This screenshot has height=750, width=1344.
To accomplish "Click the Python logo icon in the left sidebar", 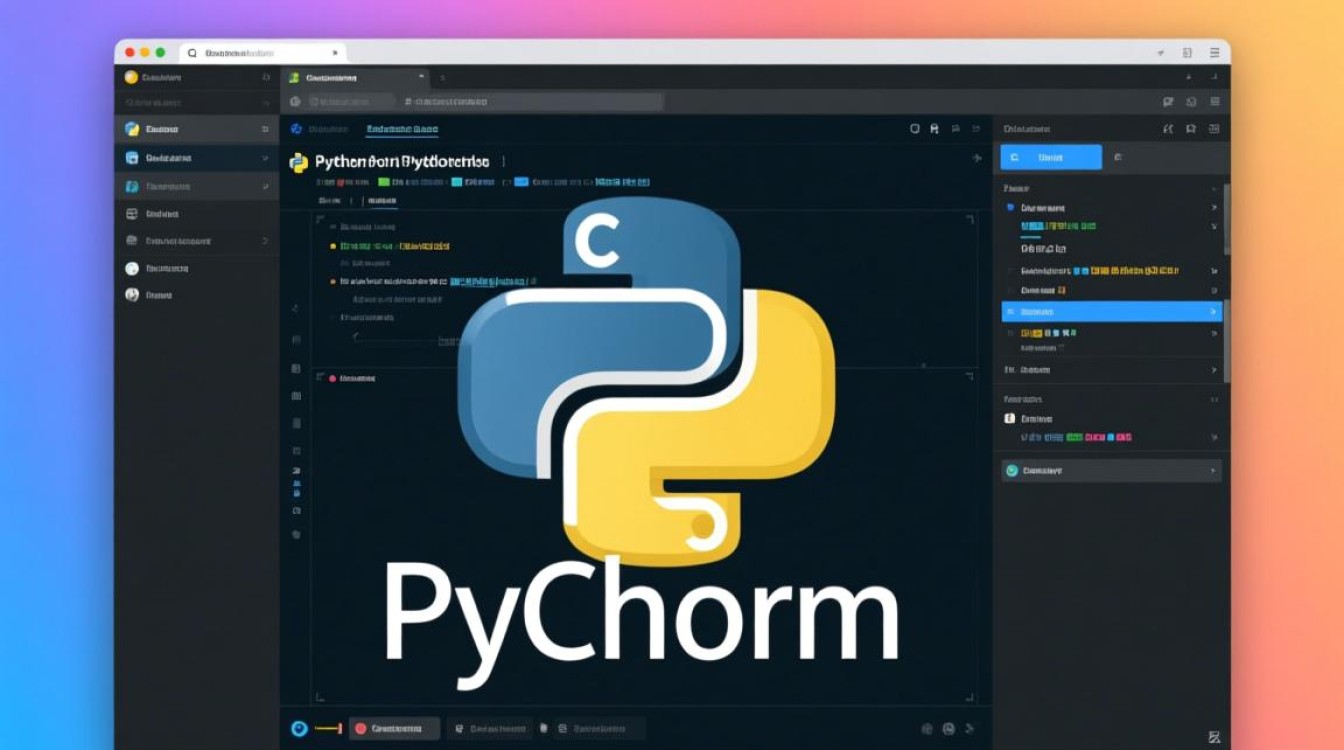I will pos(132,129).
